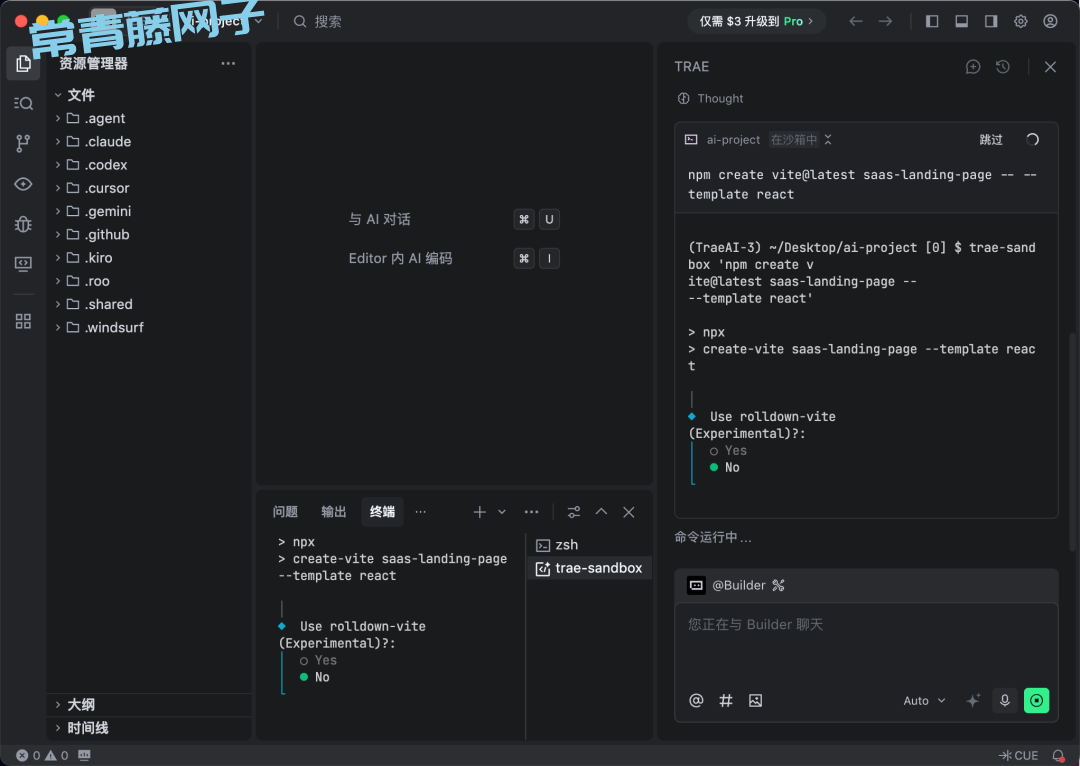Click the microphone voice input icon
This screenshot has height=766, width=1080.
click(x=1005, y=701)
